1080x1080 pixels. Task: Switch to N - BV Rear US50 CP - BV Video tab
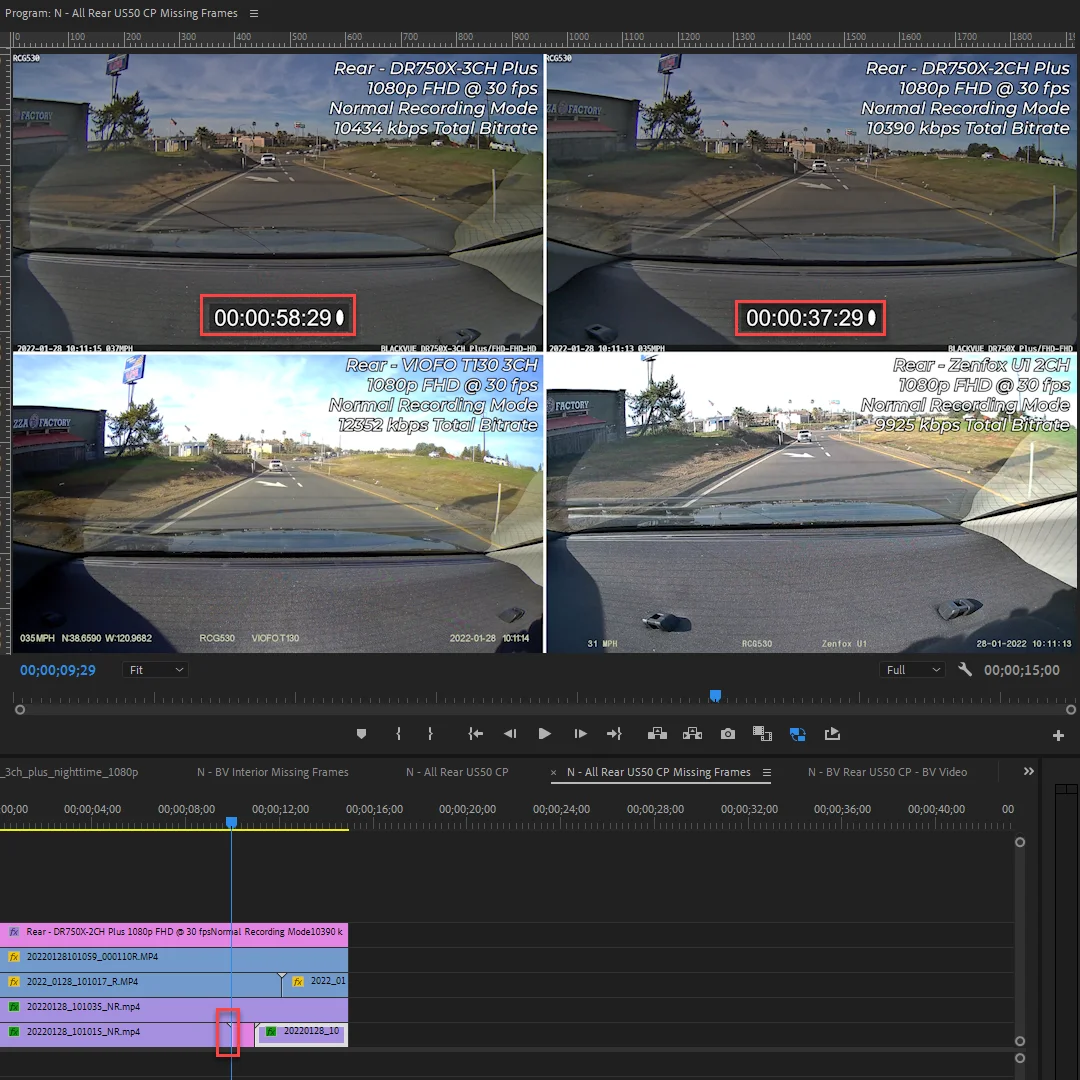[x=887, y=772]
